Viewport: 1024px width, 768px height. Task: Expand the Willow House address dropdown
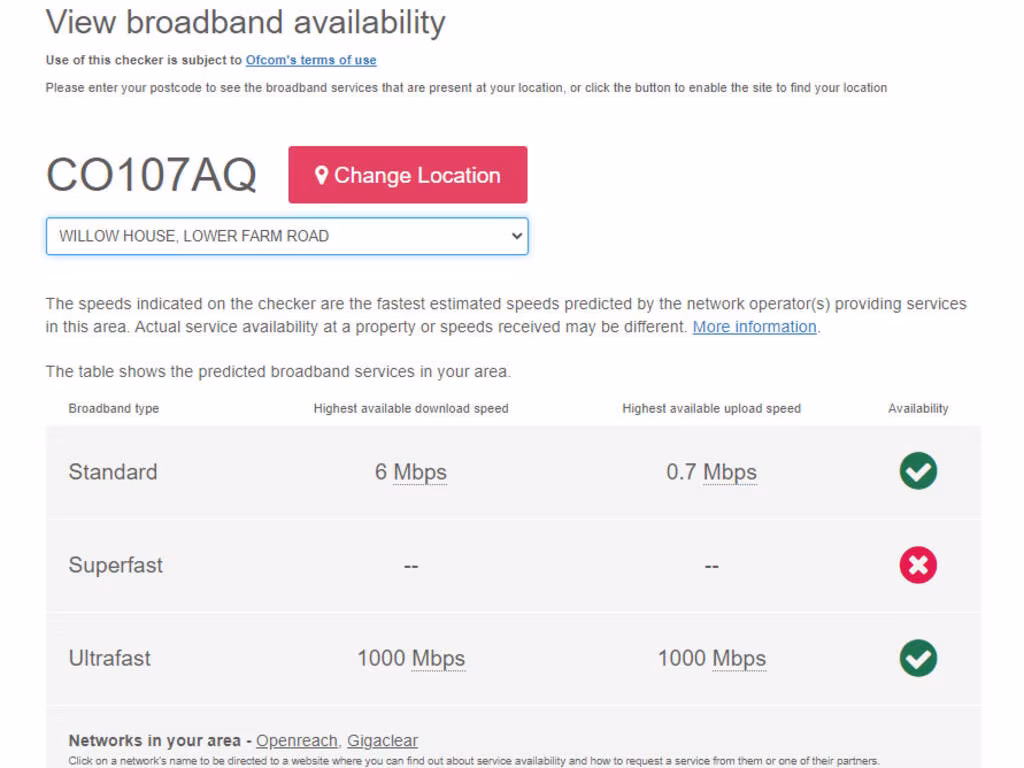(287, 236)
